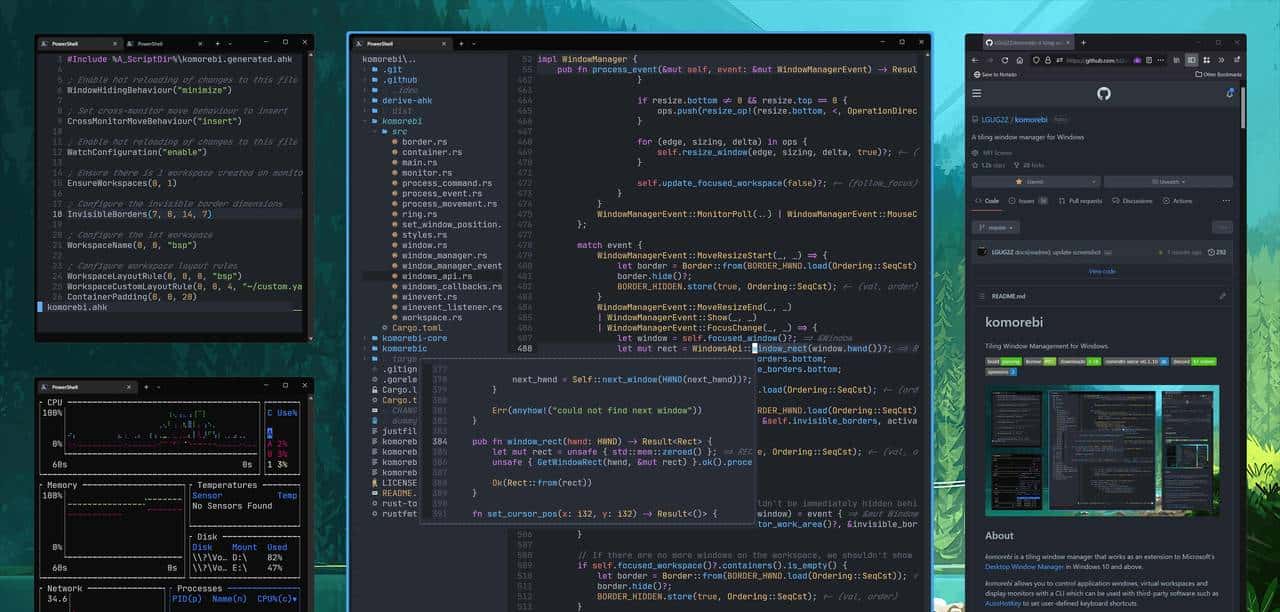This screenshot has width=1280, height=612.
Task: Show more repository tabs via ellipsis
Action: coord(1226,201)
